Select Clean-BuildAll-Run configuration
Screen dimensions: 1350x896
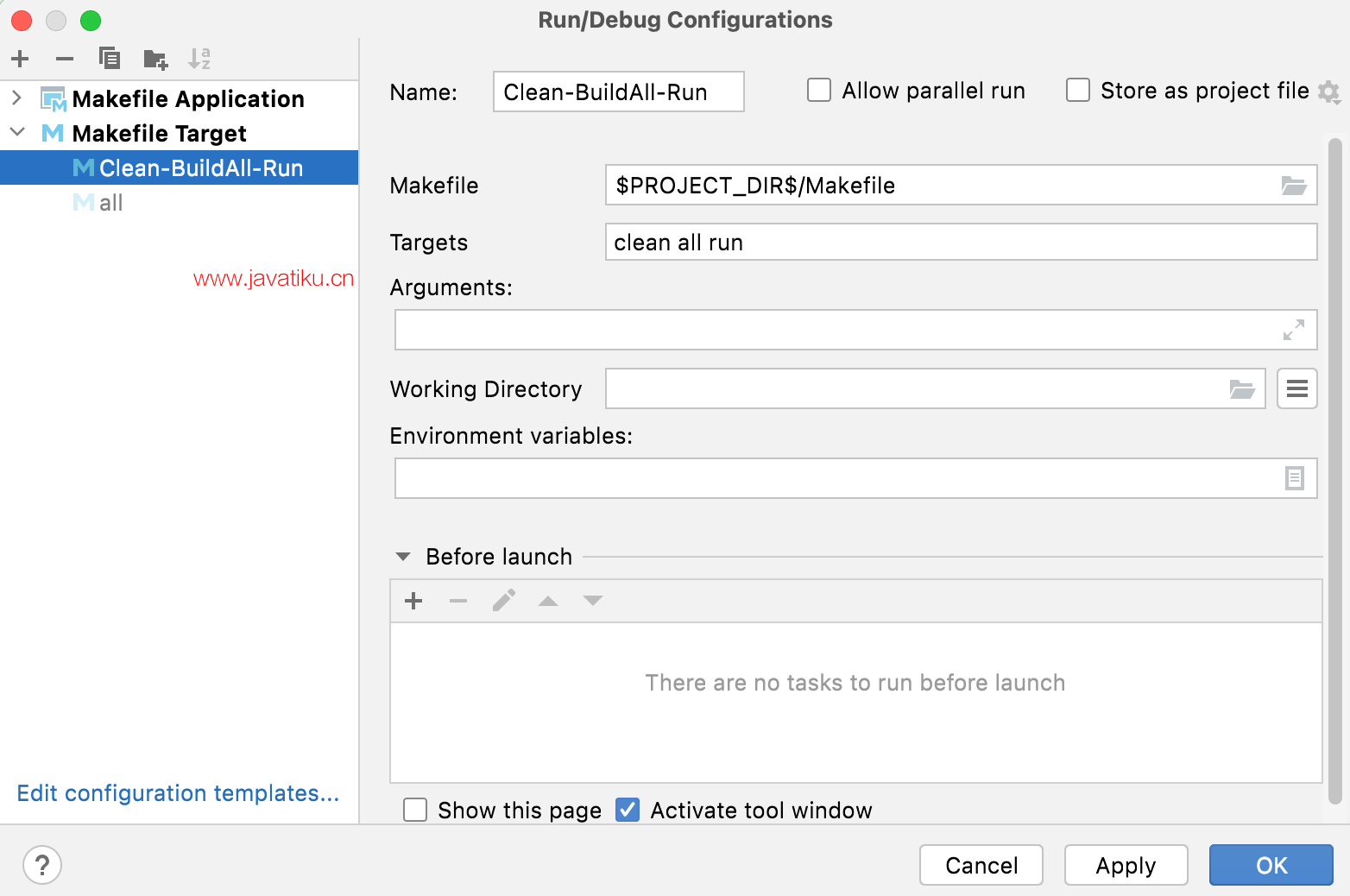[180, 168]
